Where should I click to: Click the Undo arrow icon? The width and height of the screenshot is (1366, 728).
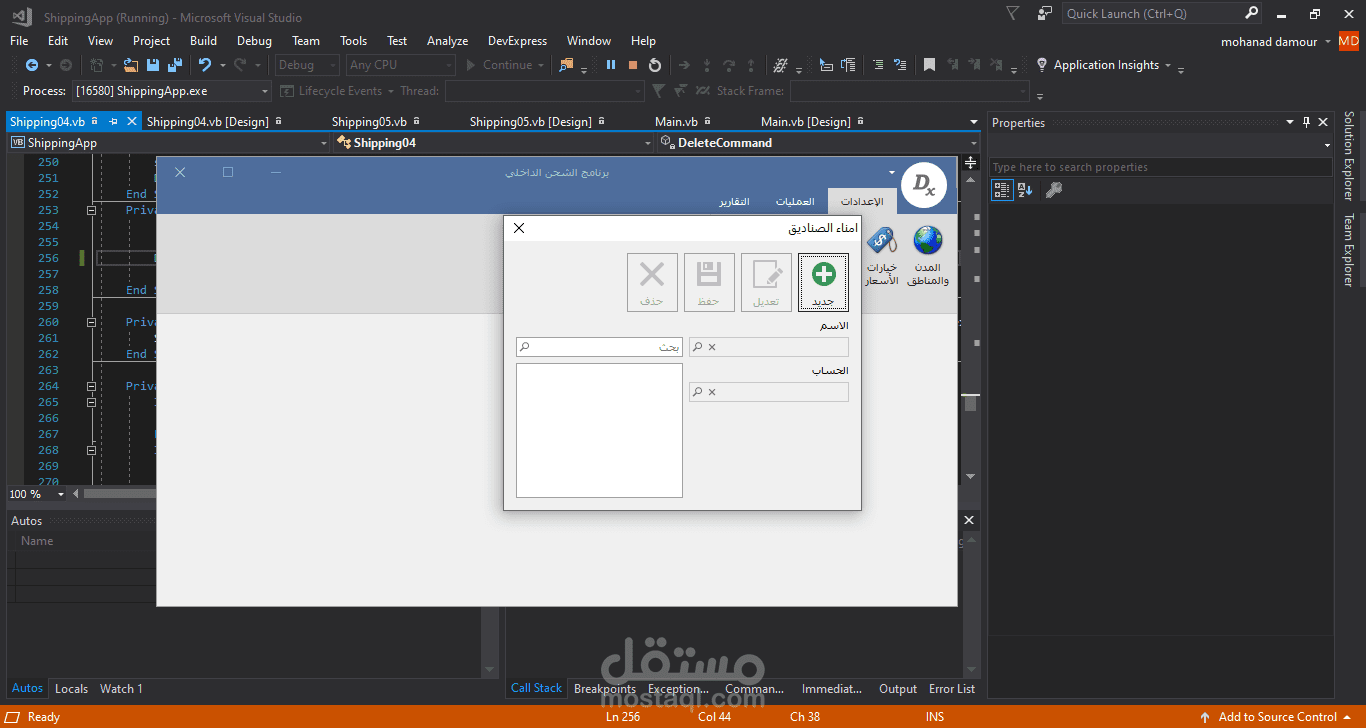click(205, 65)
